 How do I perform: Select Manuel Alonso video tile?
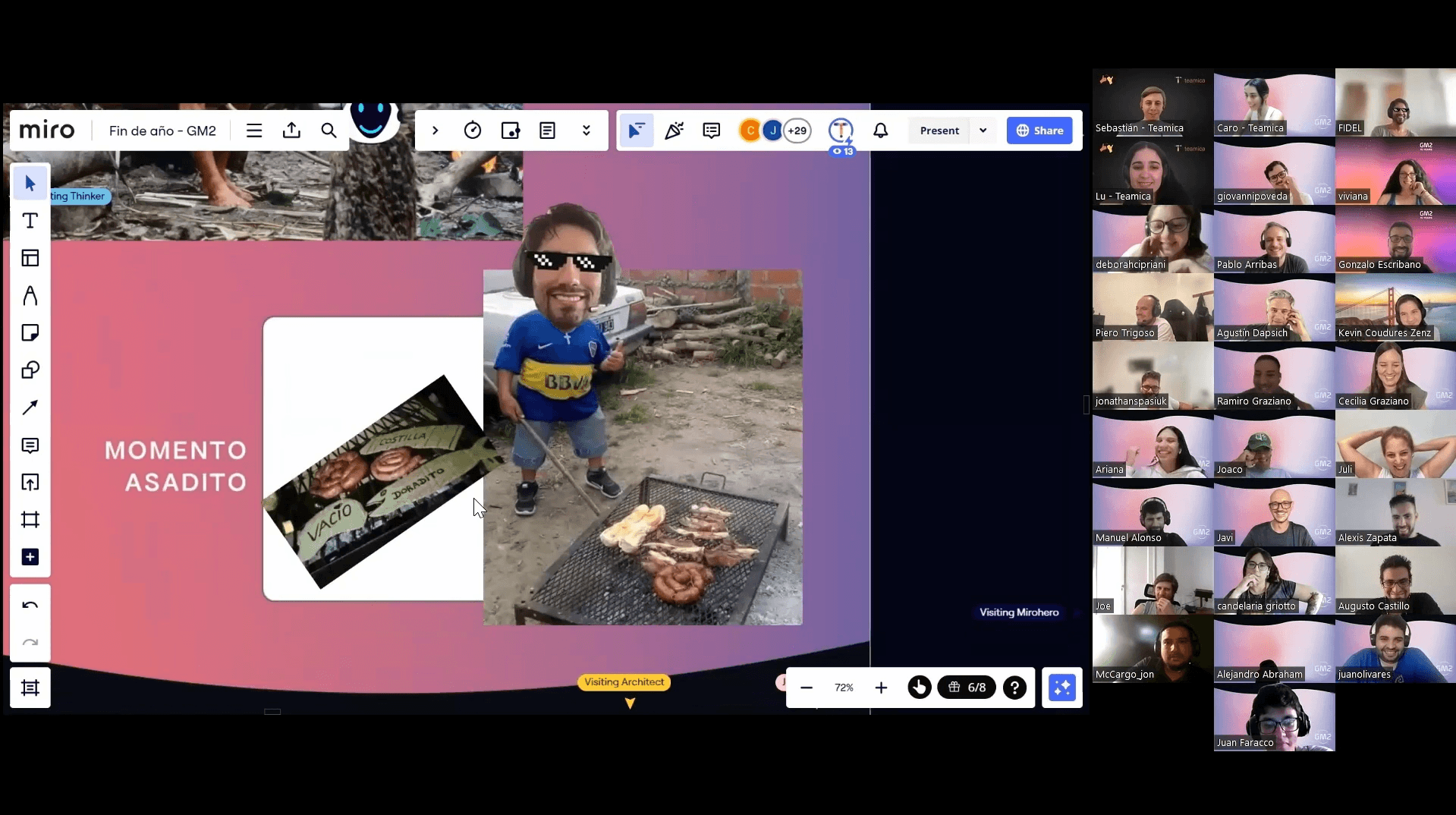point(1153,512)
